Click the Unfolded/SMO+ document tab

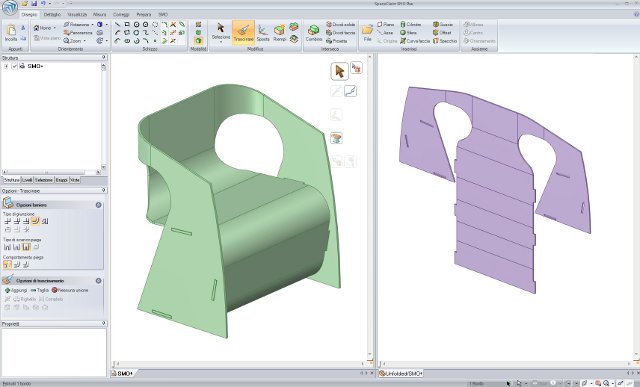click(401, 374)
